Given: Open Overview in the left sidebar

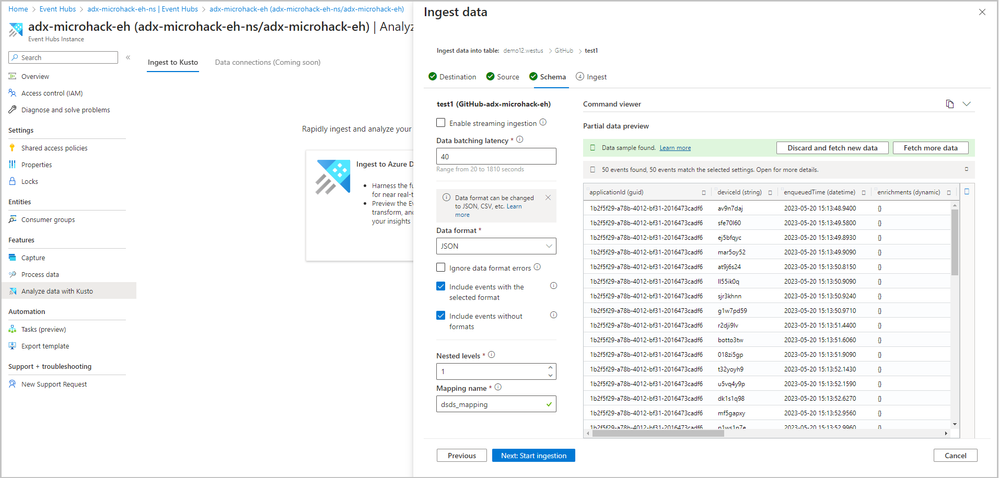Looking at the screenshot, I should click(35, 76).
